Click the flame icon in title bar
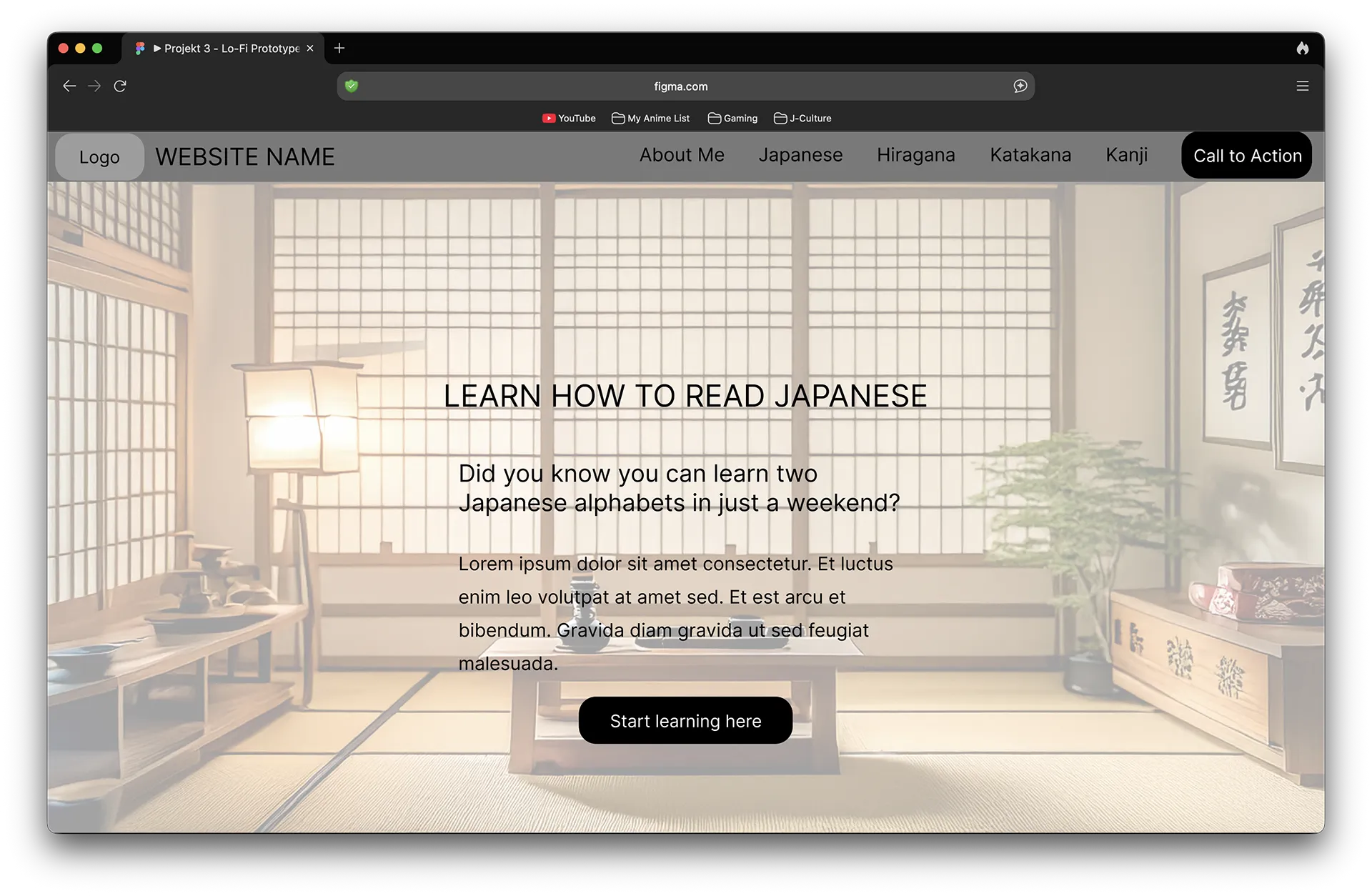Viewport: 1372px width, 896px height. [x=1302, y=48]
